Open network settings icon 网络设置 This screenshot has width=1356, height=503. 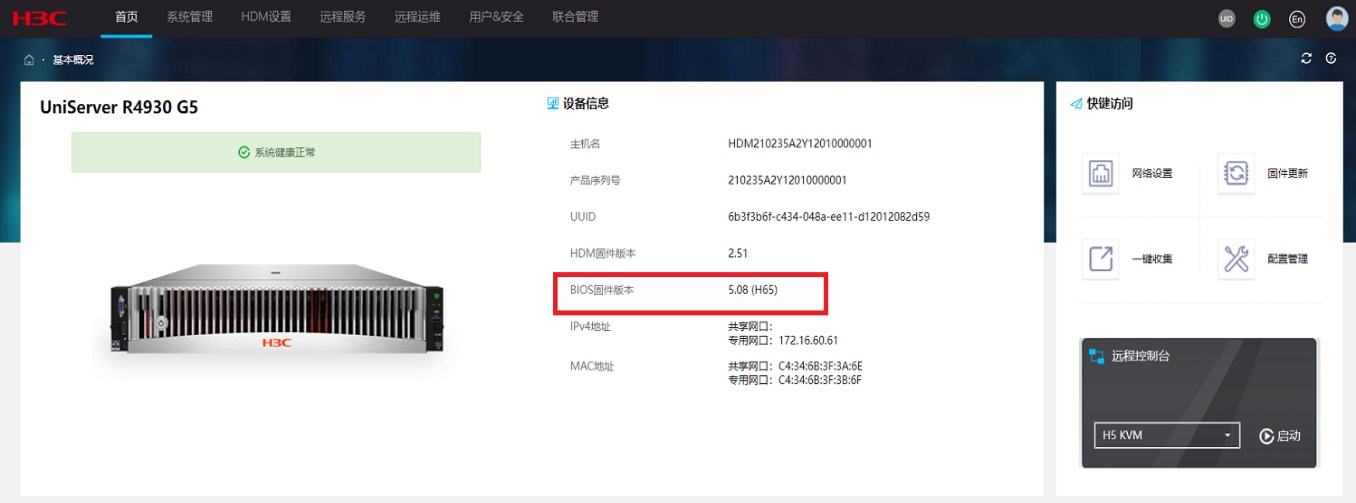click(x=1101, y=173)
